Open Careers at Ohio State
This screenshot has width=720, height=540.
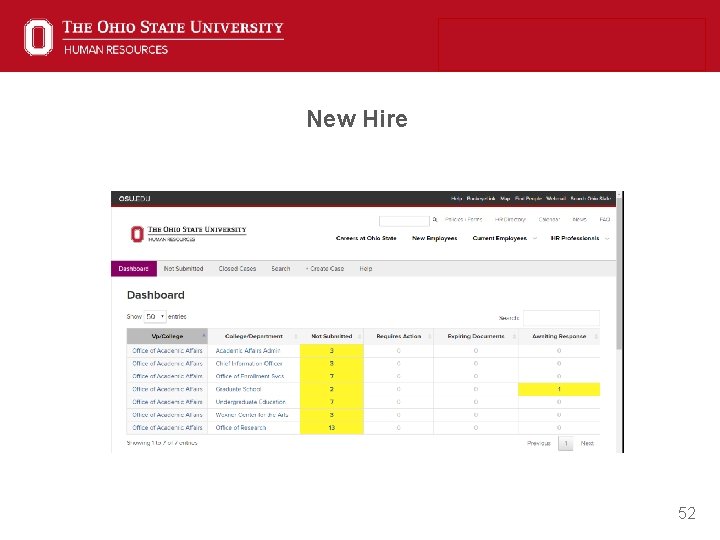366,238
